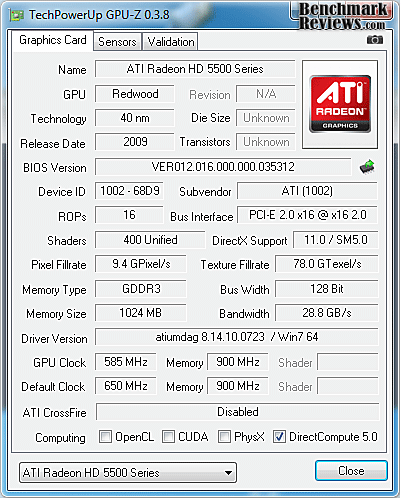This screenshot has height=499, width=401.
Task: Click the Pixel Fillrate field 9.4 GPixel/s
Action: 141,264
